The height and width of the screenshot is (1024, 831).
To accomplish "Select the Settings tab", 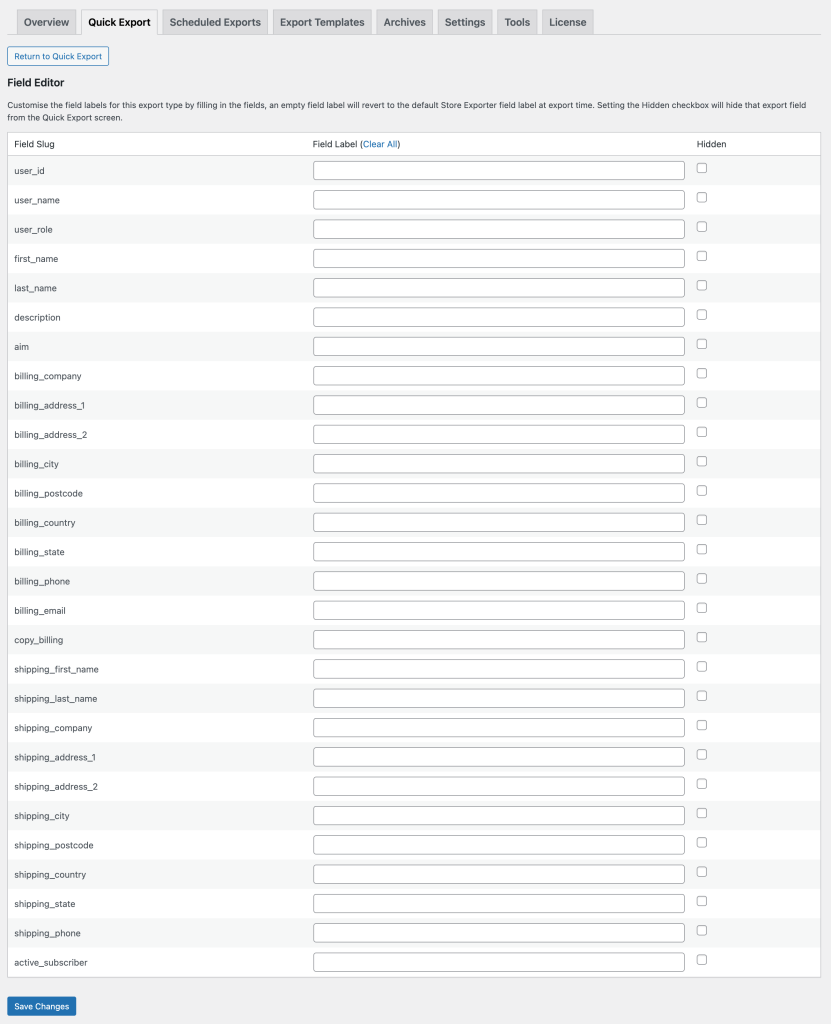I will [464, 22].
